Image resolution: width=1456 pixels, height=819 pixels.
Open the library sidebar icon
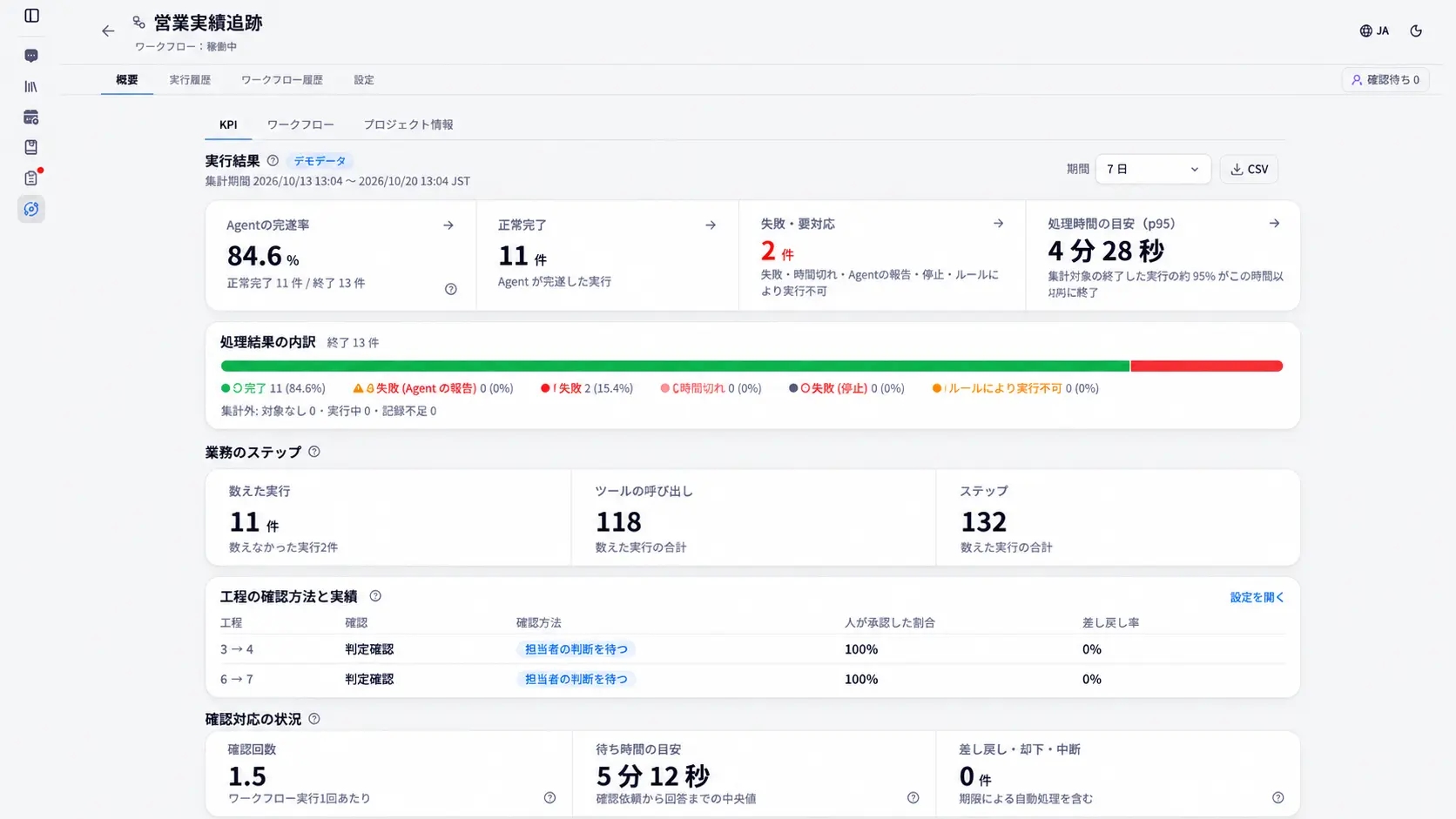point(31,86)
